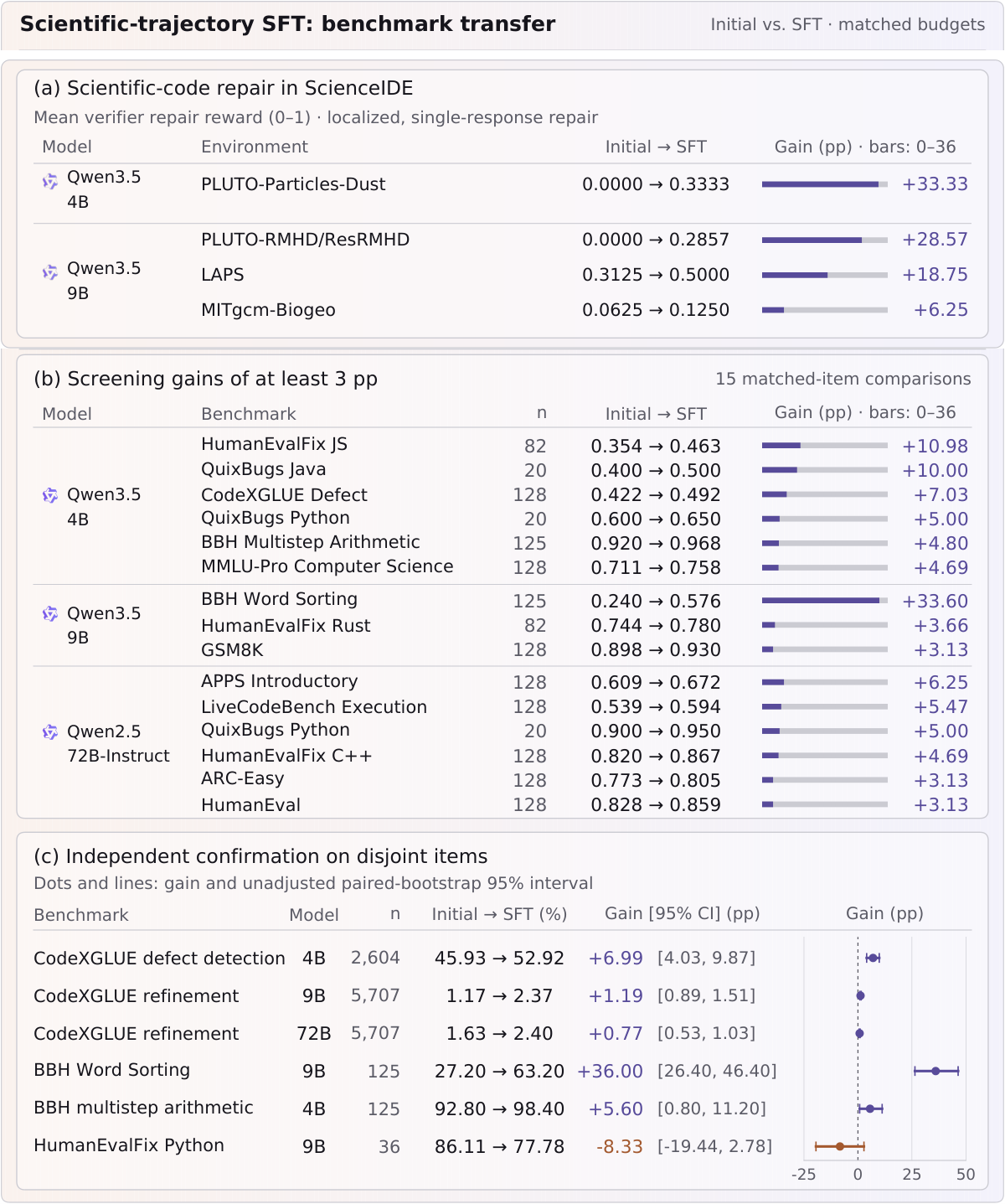
Task: Click the '+33.60' gain value
Action: (935, 602)
